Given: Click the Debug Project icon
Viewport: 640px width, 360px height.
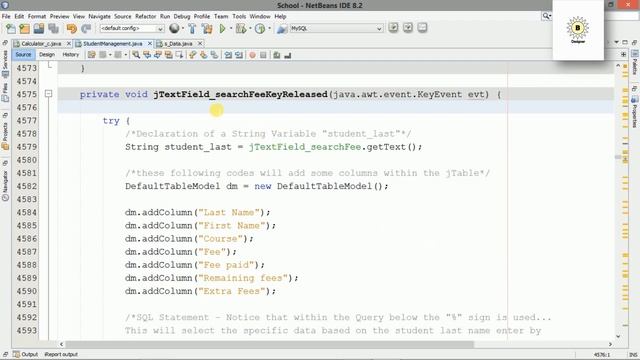Looking at the screenshot, I should click(241, 29).
